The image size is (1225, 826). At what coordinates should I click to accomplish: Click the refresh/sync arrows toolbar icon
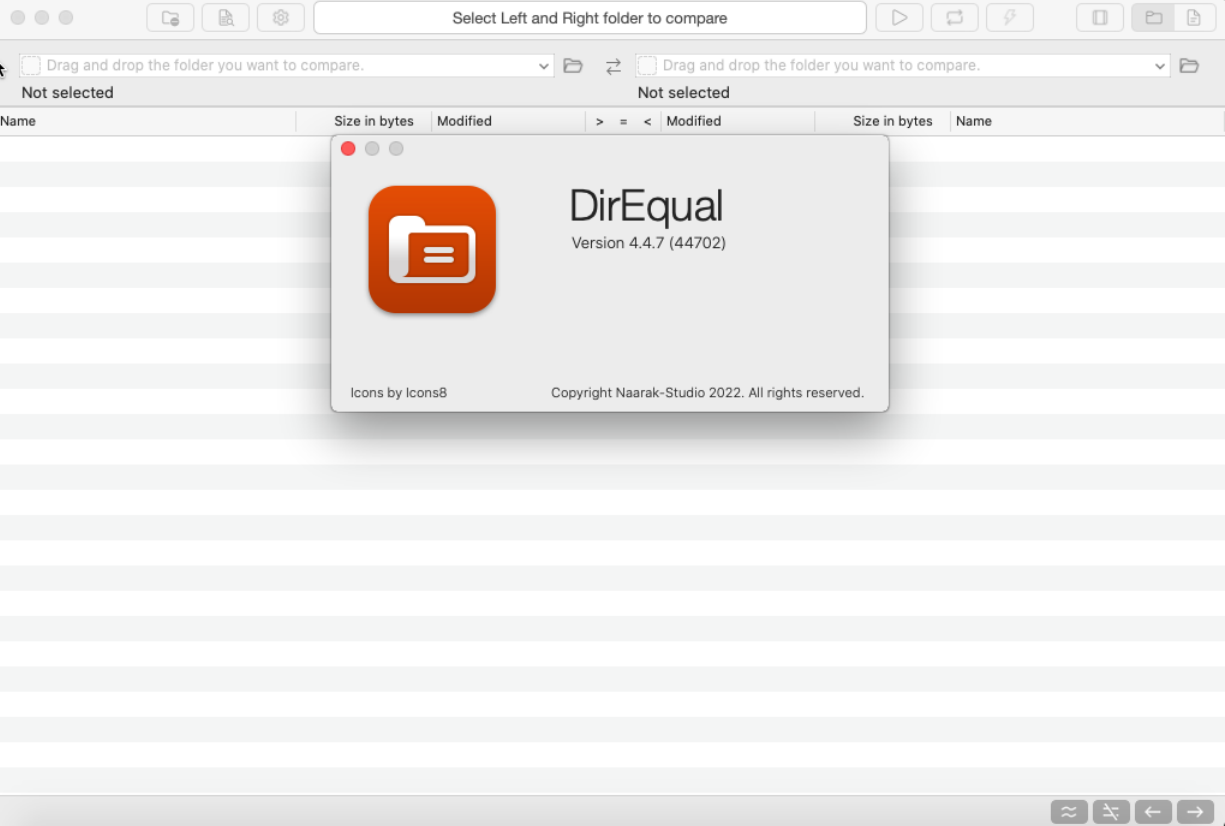click(x=954, y=18)
